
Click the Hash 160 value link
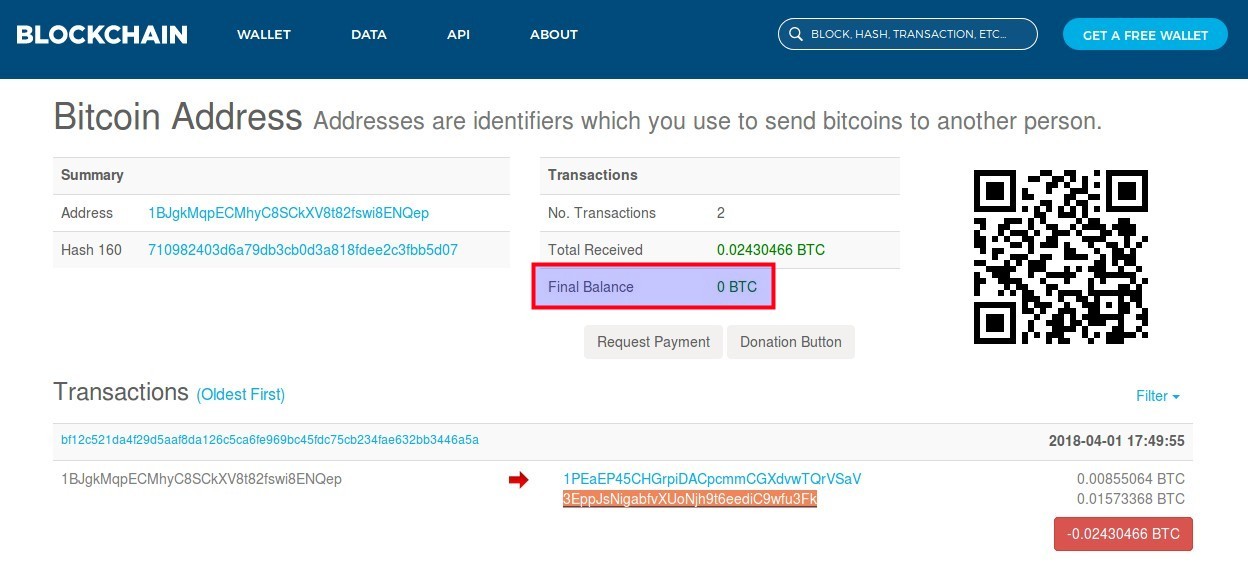pyautogui.click(x=303, y=250)
